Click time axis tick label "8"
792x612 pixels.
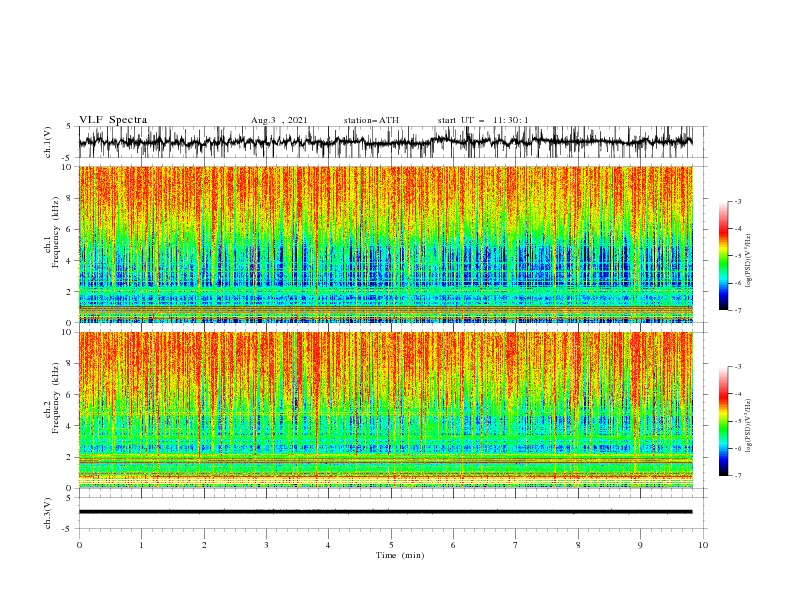pos(578,545)
